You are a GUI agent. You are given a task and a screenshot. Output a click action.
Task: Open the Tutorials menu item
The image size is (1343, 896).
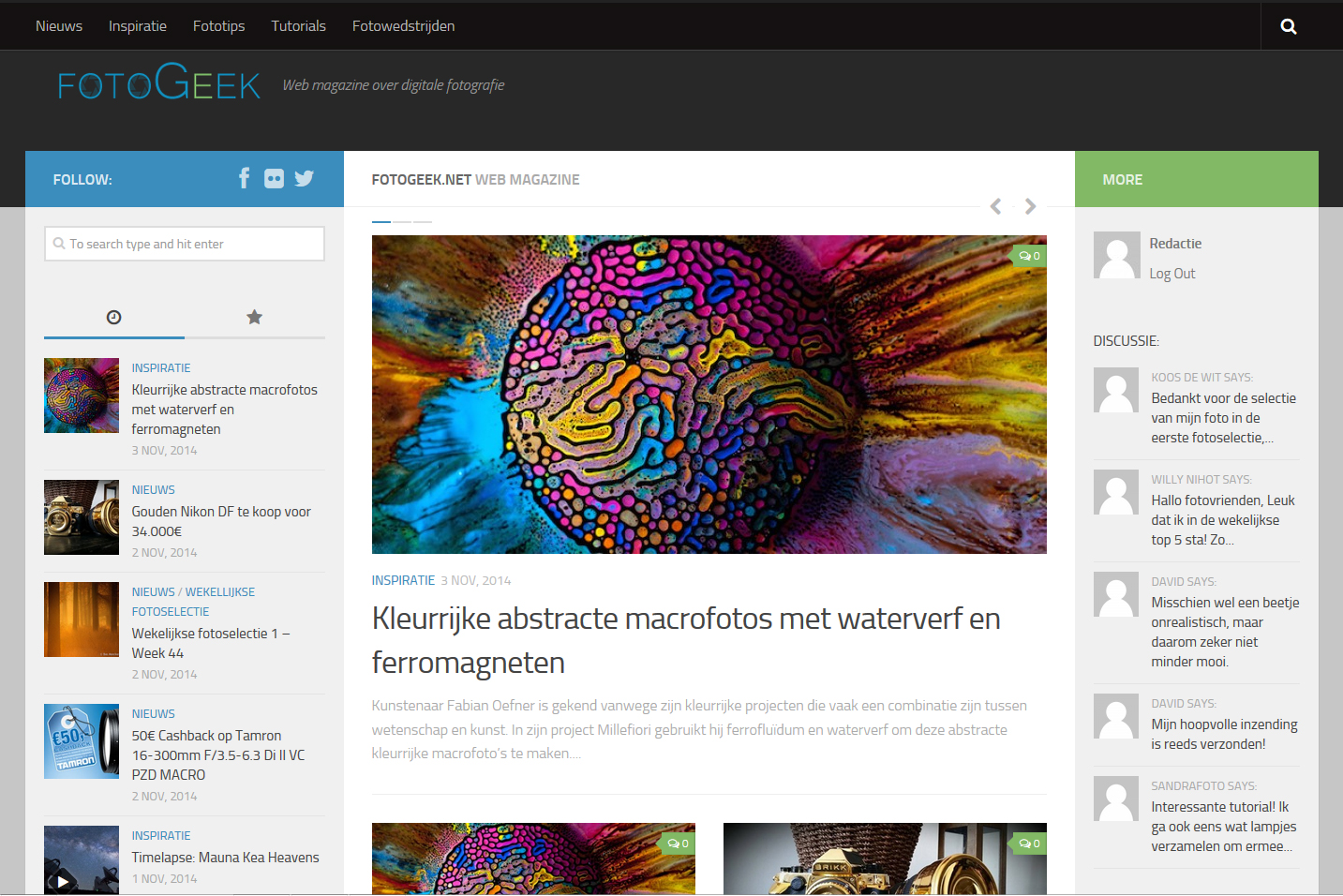[299, 26]
